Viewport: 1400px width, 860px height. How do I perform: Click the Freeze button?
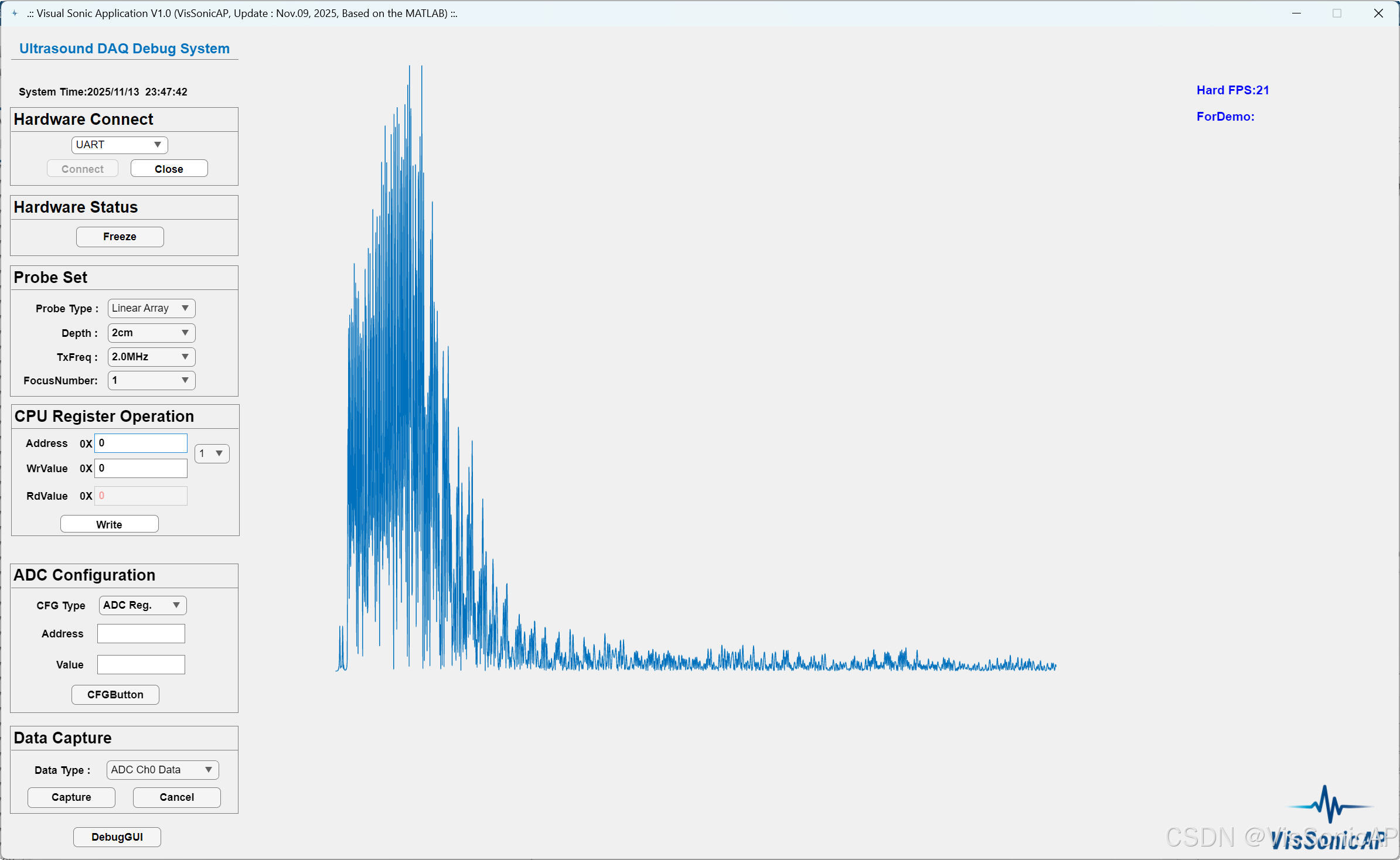(120, 237)
